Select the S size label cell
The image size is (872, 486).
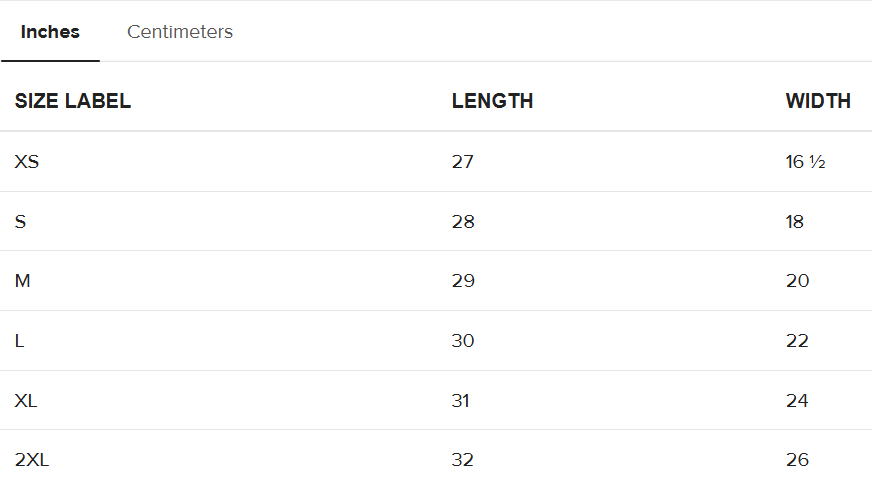pos(21,221)
